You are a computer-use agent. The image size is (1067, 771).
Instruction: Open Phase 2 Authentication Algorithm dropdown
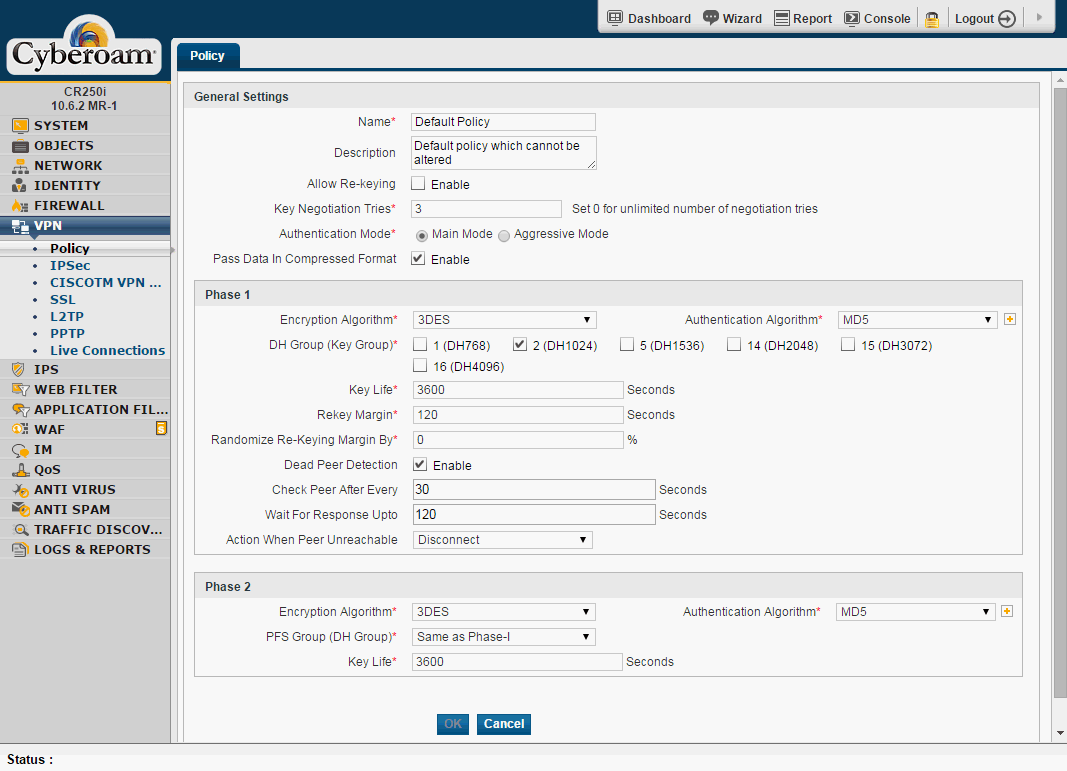[916, 612]
